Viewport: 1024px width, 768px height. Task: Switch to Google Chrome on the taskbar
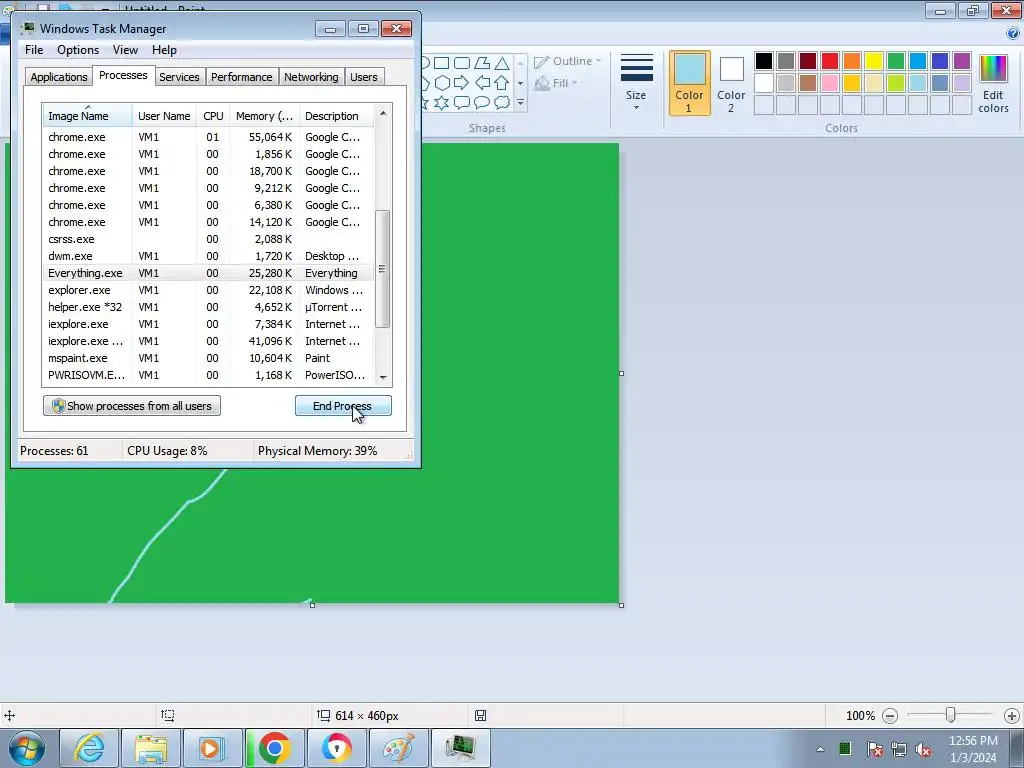click(x=274, y=748)
